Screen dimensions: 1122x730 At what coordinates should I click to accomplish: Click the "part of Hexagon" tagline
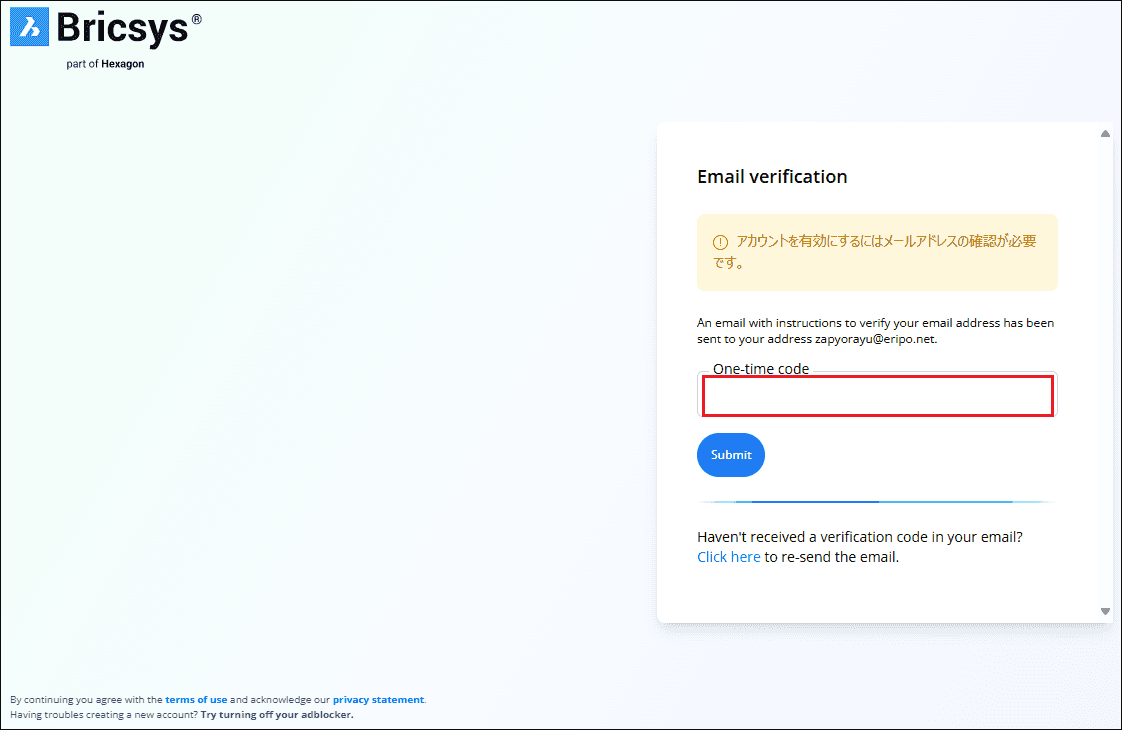pyautogui.click(x=105, y=64)
